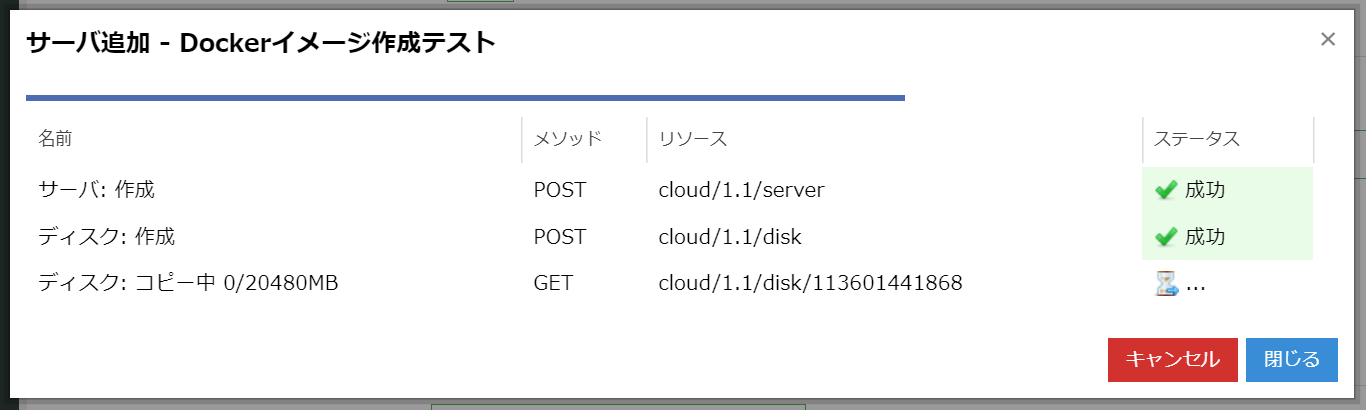Click the dialog title Dockerイメージ作成テスト

(x=260, y=43)
